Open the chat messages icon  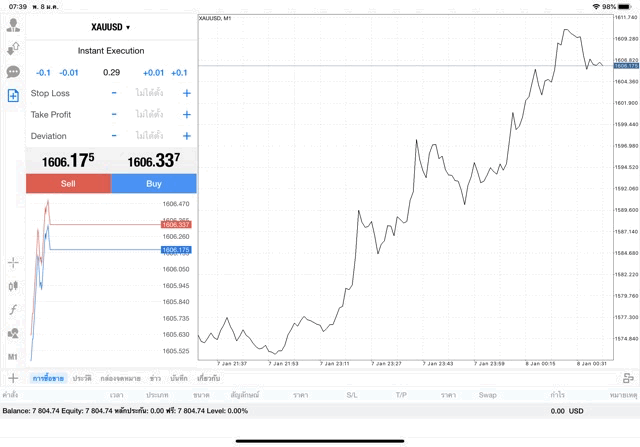click(x=13, y=72)
